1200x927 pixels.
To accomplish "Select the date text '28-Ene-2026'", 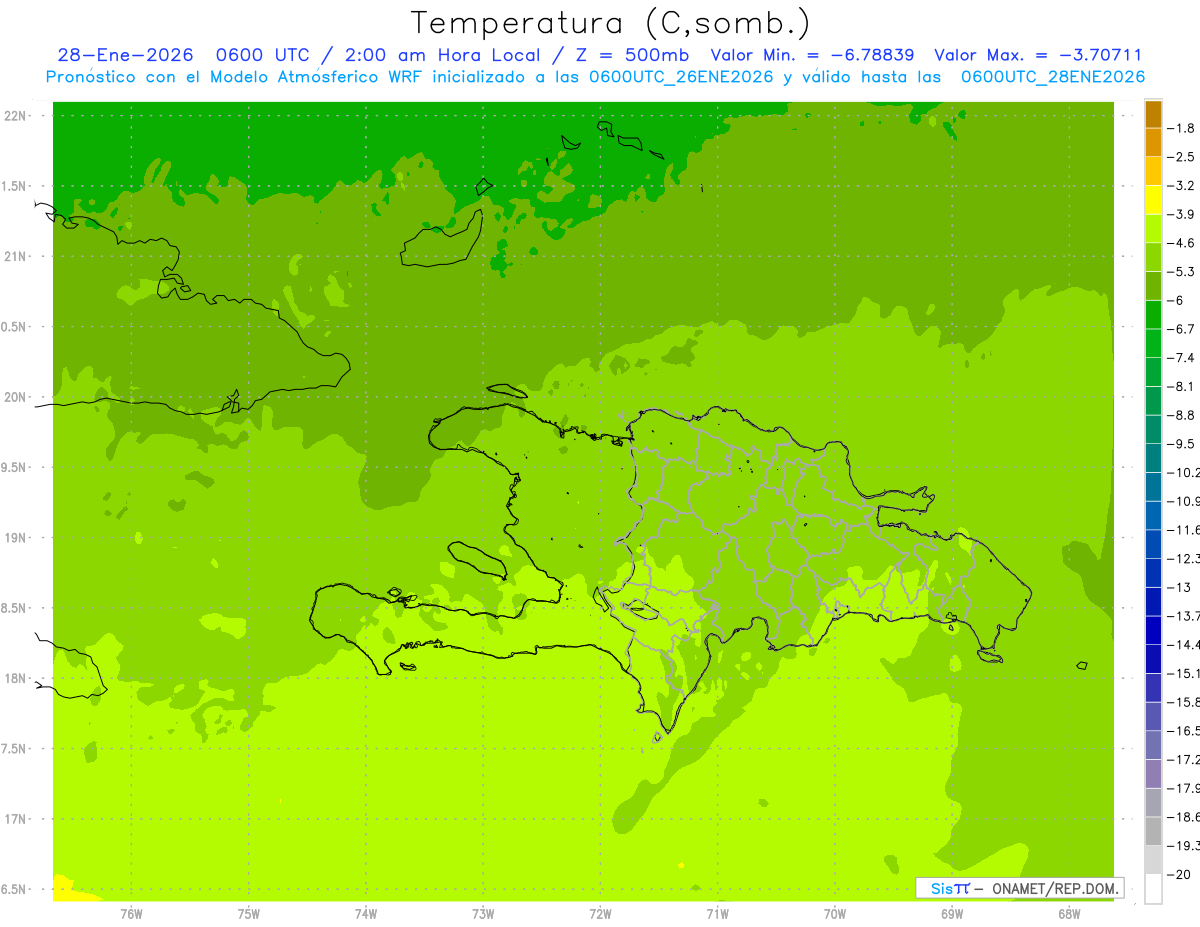I will pos(125,56).
